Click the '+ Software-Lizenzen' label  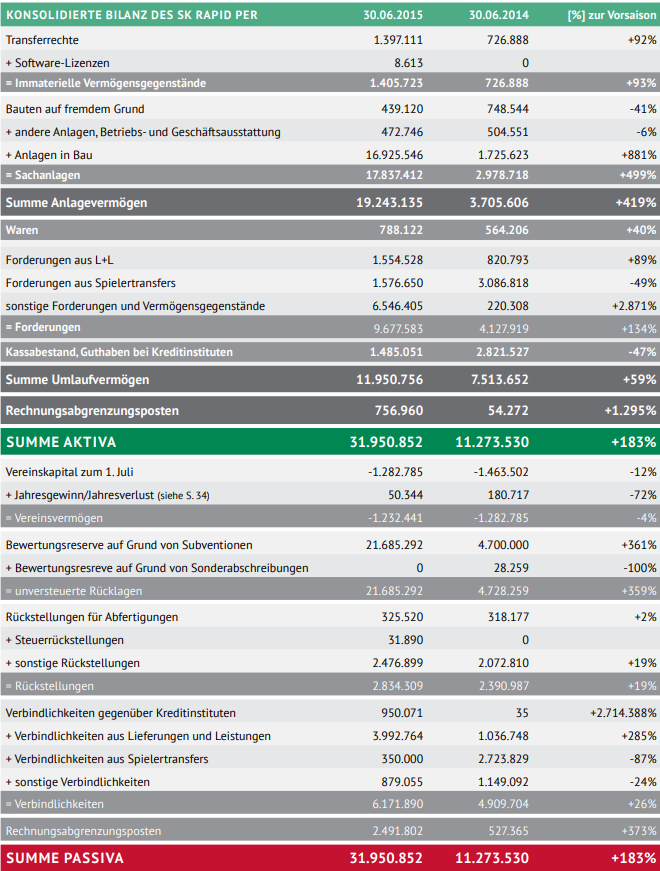58,63
